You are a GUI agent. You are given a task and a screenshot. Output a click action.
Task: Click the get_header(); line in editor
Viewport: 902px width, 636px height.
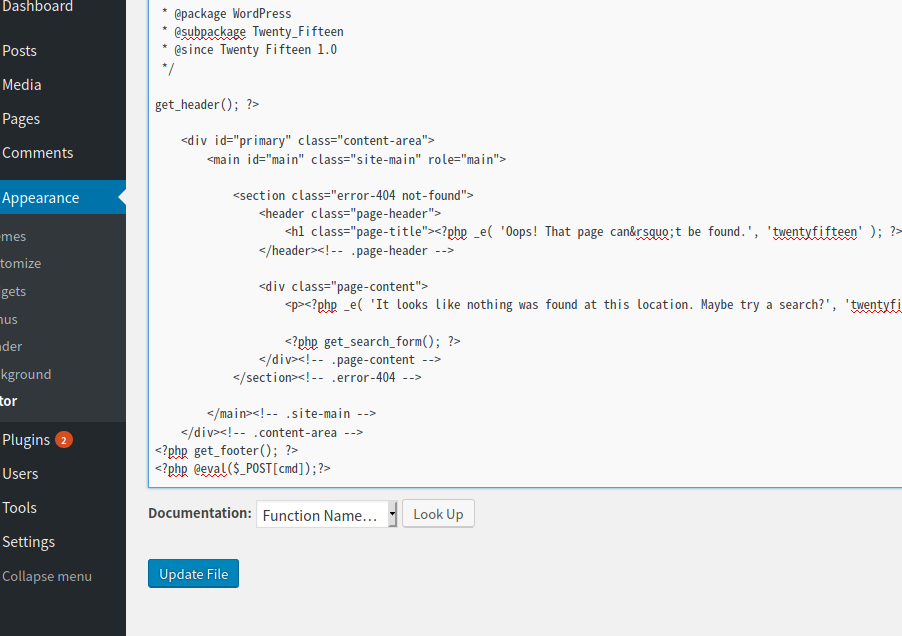pos(207,105)
